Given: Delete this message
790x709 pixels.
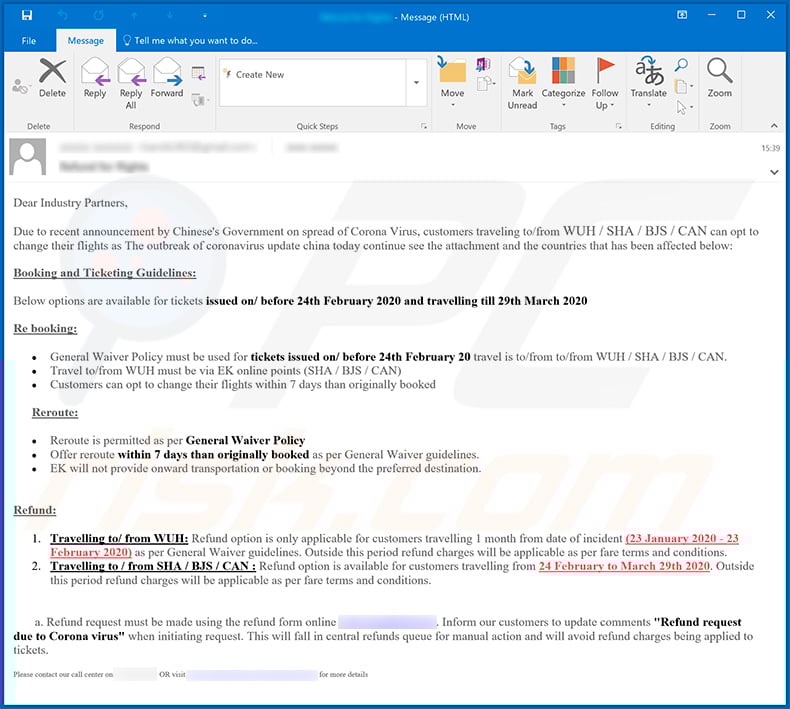Looking at the screenshot, I should (x=52, y=78).
